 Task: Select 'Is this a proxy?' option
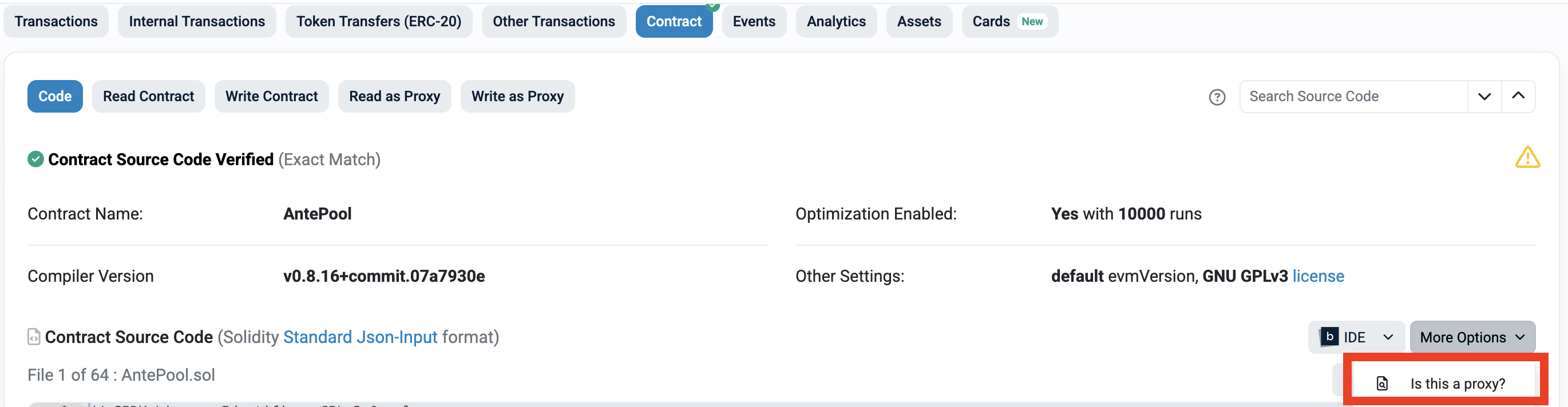click(x=1456, y=384)
